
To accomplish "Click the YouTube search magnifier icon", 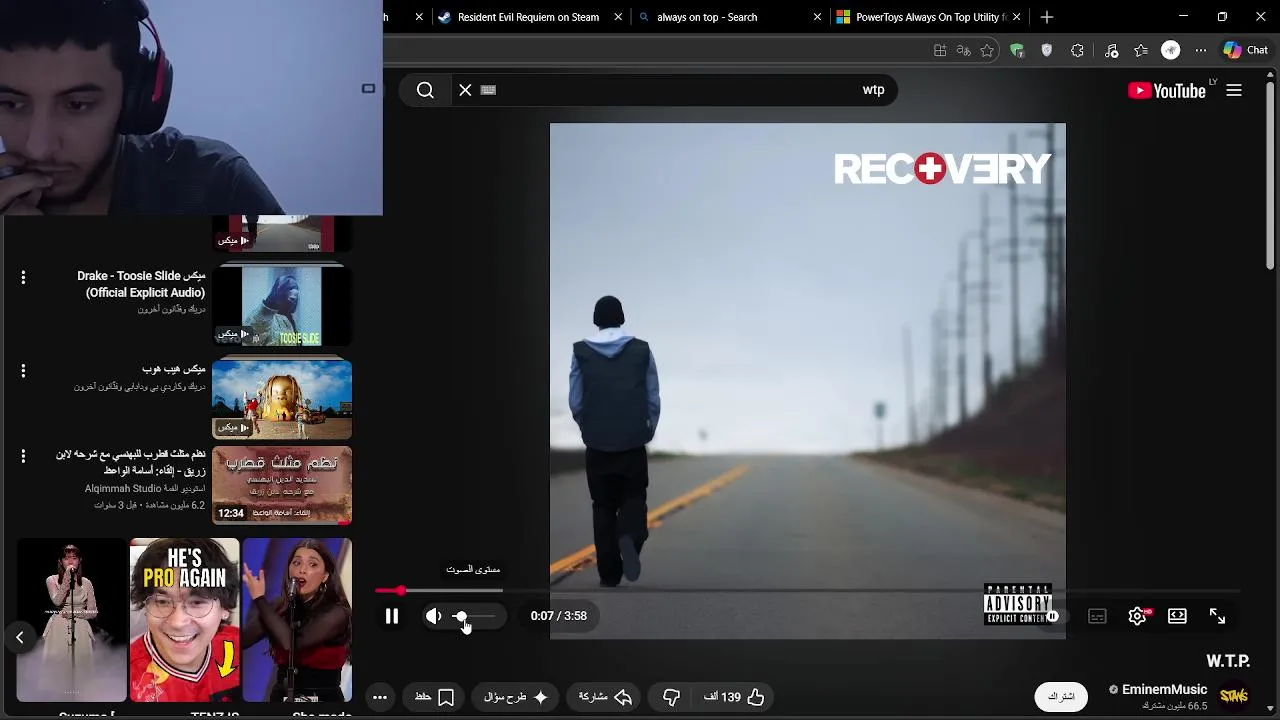I will 425,90.
